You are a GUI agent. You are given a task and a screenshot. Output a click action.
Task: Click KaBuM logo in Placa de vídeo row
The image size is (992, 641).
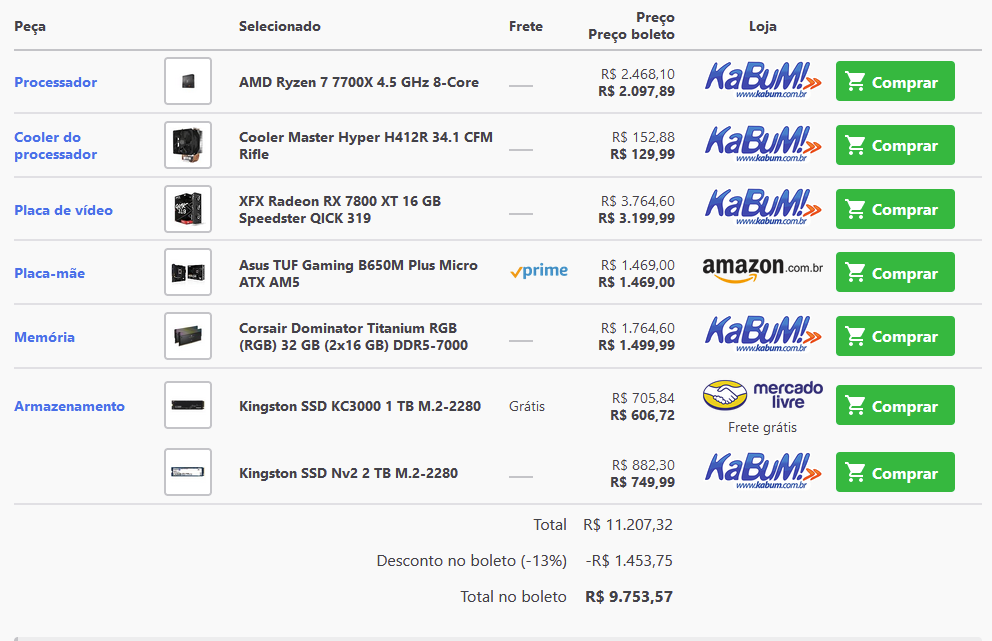coord(763,207)
